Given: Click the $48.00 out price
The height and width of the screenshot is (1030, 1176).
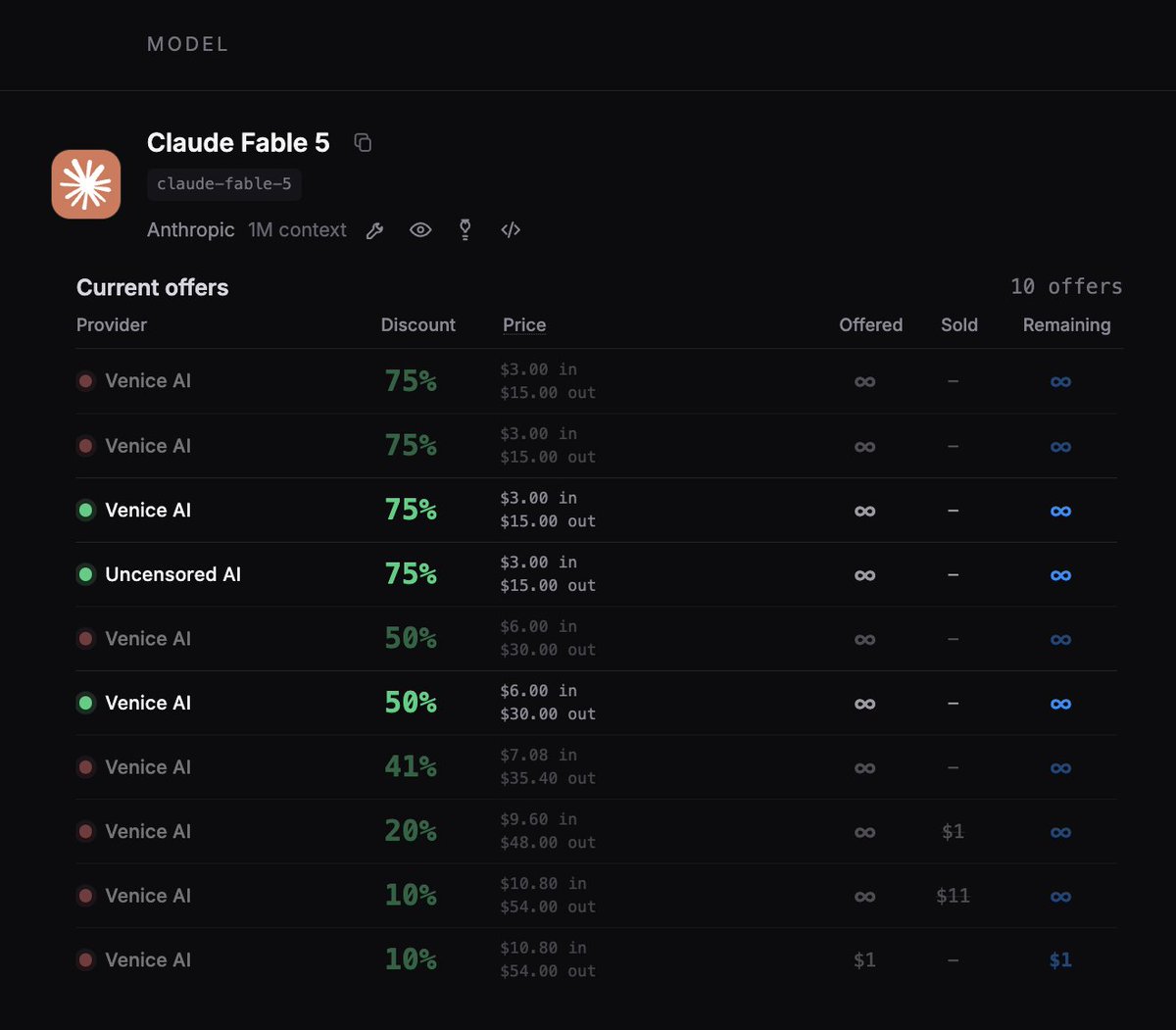Looking at the screenshot, I should pos(548,843).
